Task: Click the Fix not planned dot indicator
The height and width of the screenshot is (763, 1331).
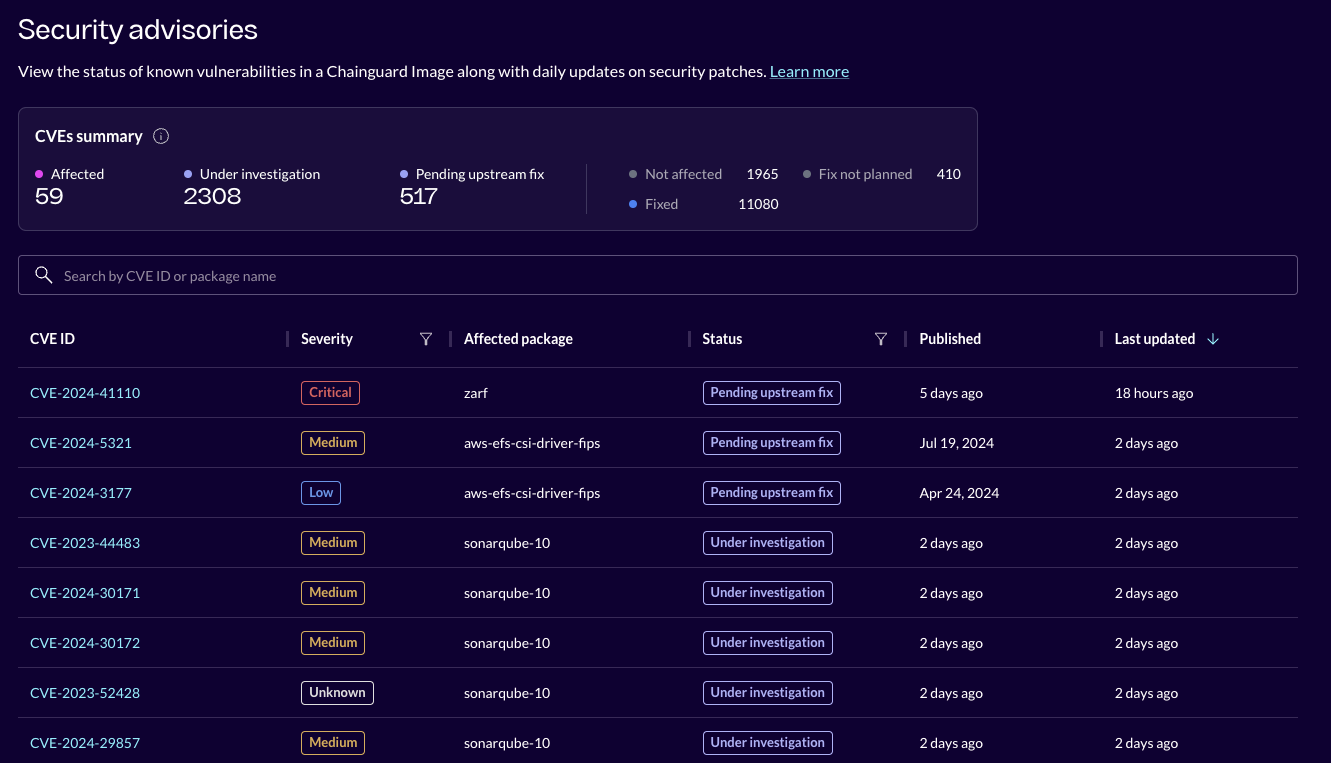Action: point(808,174)
